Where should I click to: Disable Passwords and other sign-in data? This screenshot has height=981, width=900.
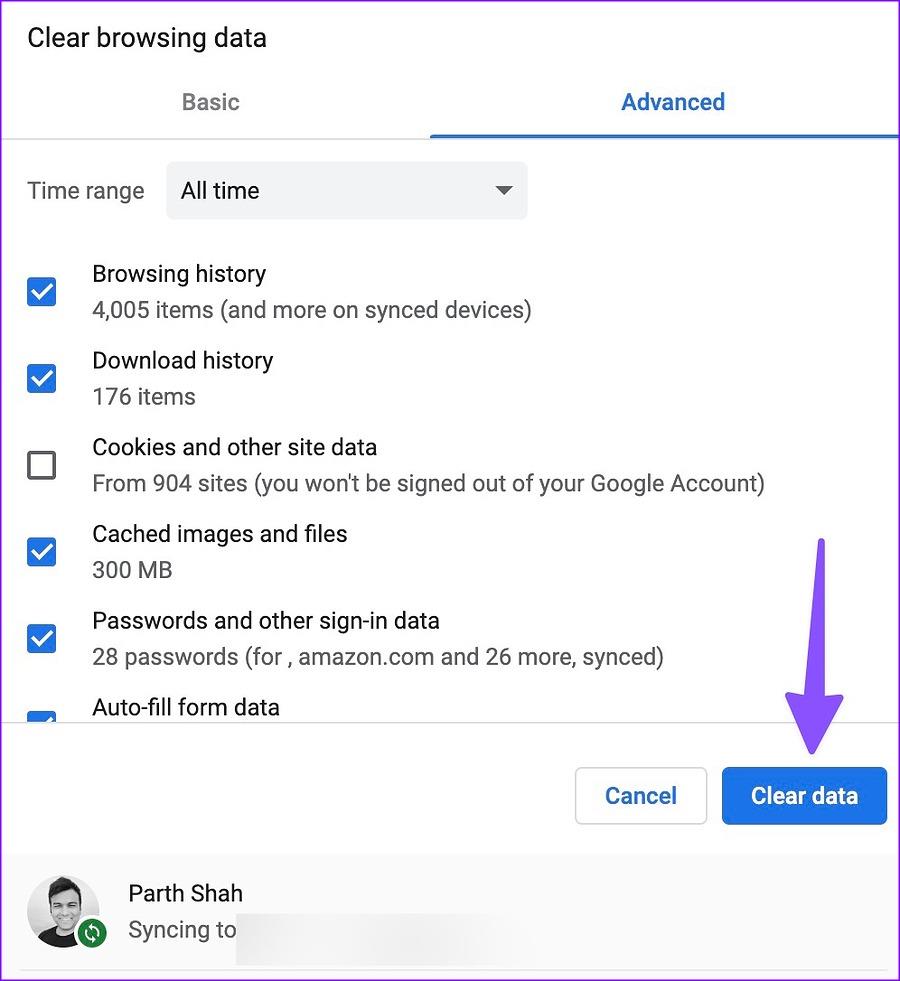[x=41, y=638]
